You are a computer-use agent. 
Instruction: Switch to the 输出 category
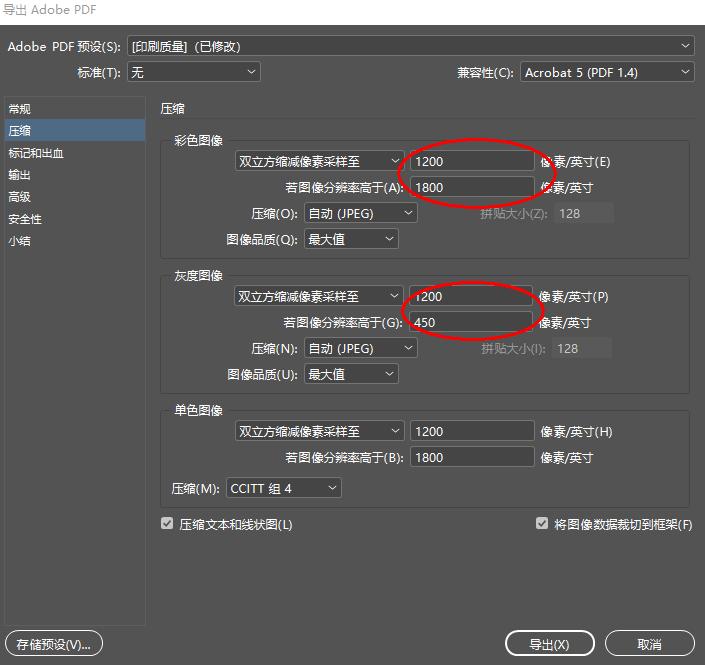(x=75, y=175)
